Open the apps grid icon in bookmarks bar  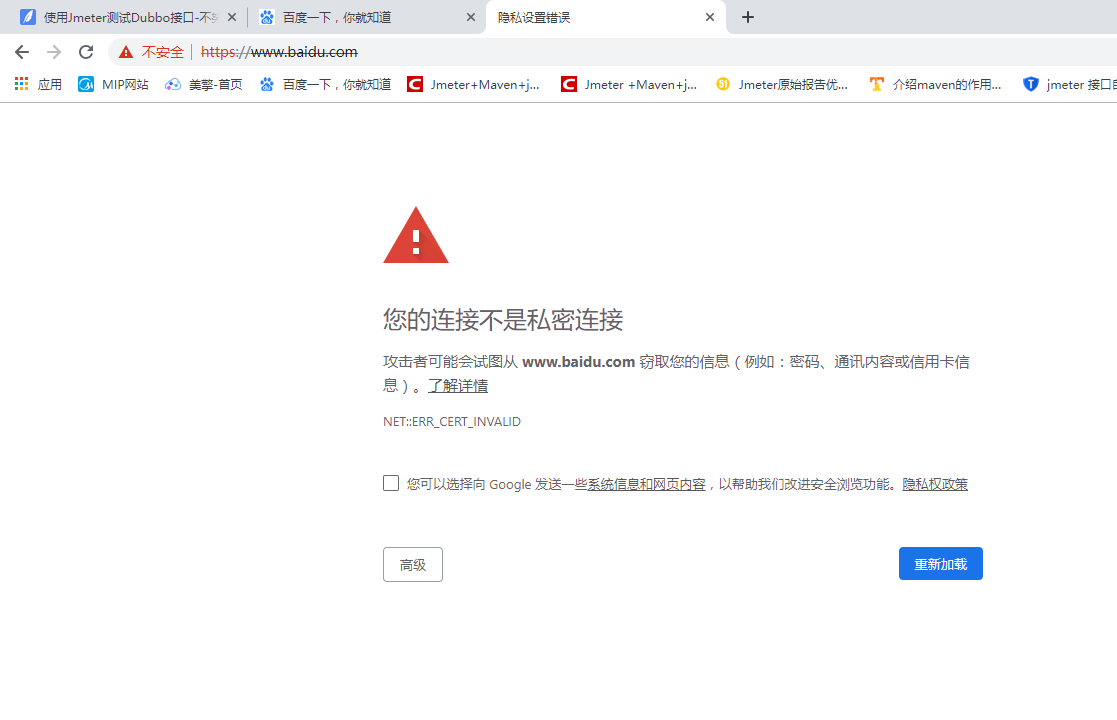(21, 84)
